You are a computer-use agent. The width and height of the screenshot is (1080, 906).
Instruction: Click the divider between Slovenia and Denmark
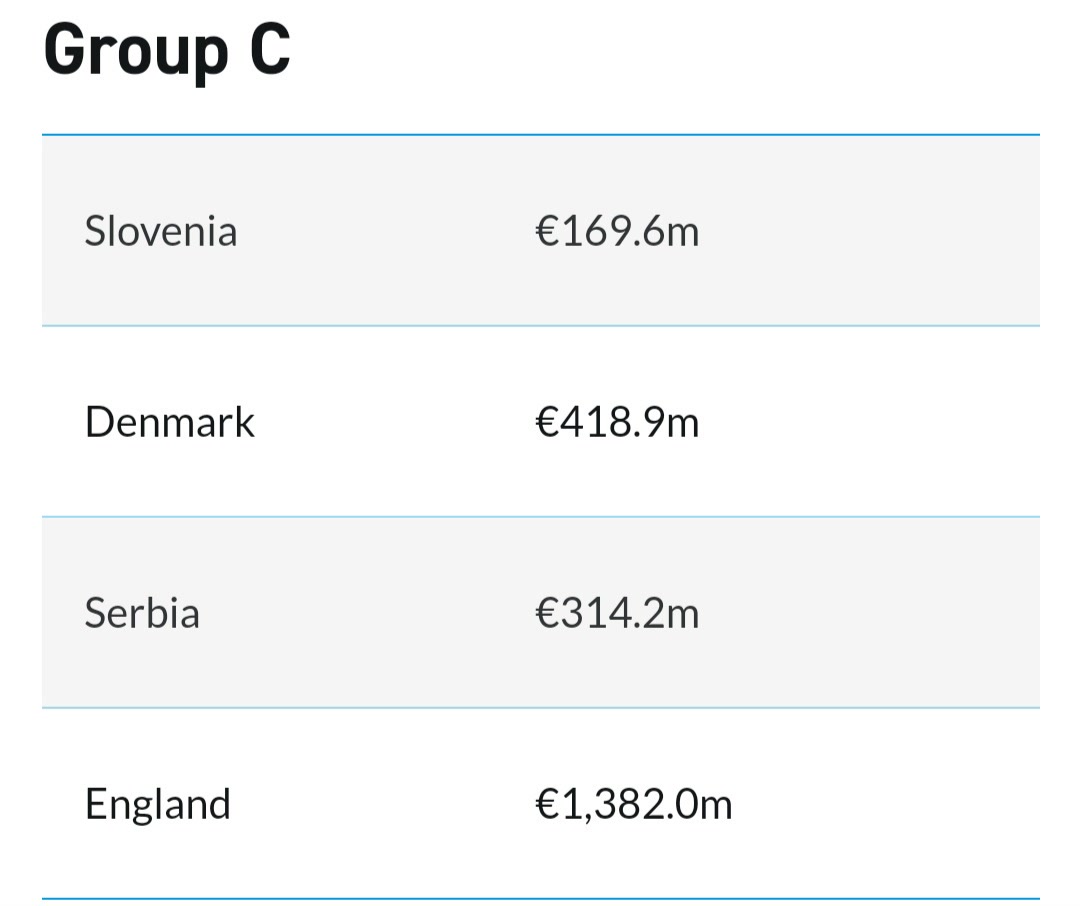(x=541, y=326)
